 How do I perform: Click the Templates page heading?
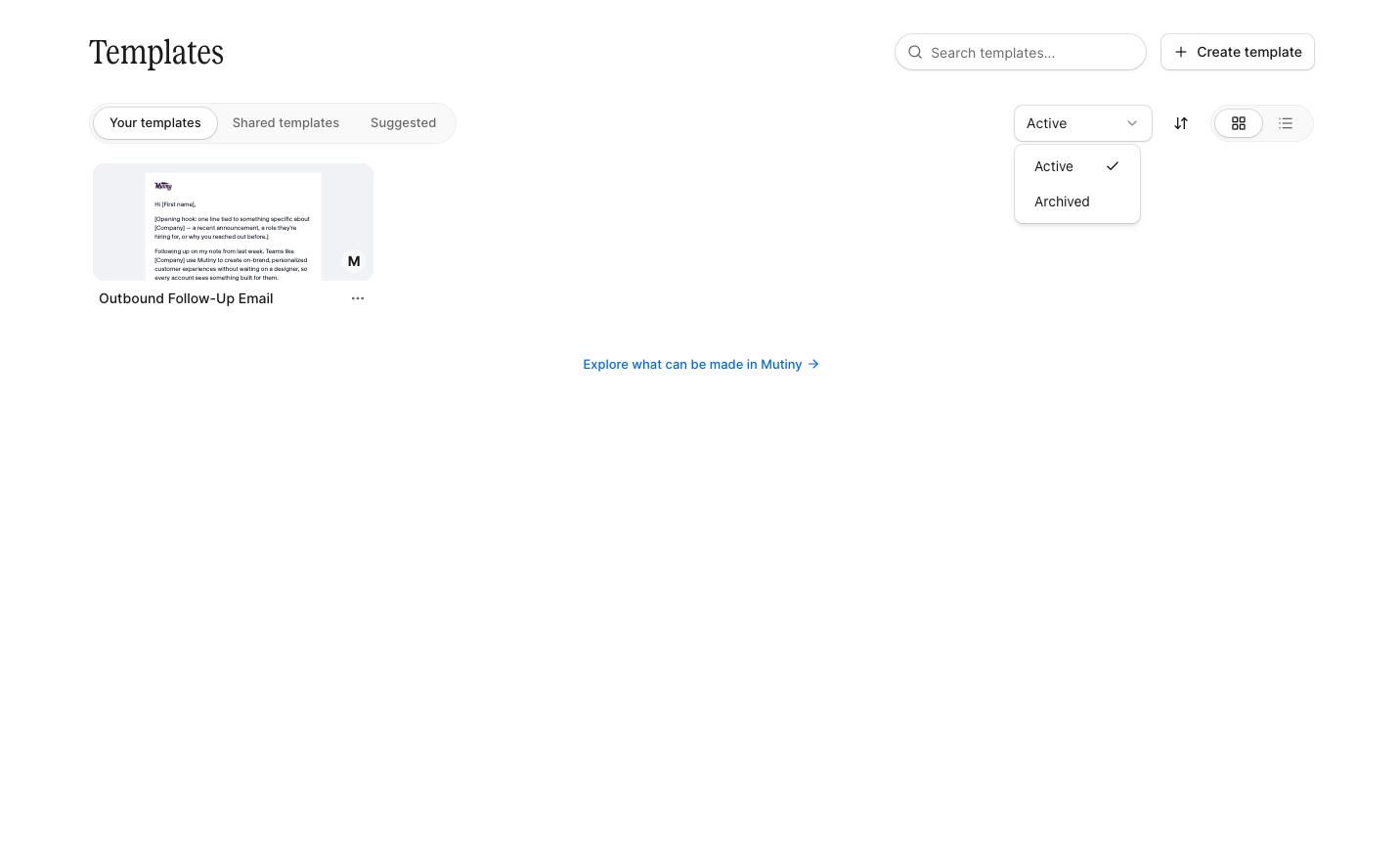coord(156,53)
